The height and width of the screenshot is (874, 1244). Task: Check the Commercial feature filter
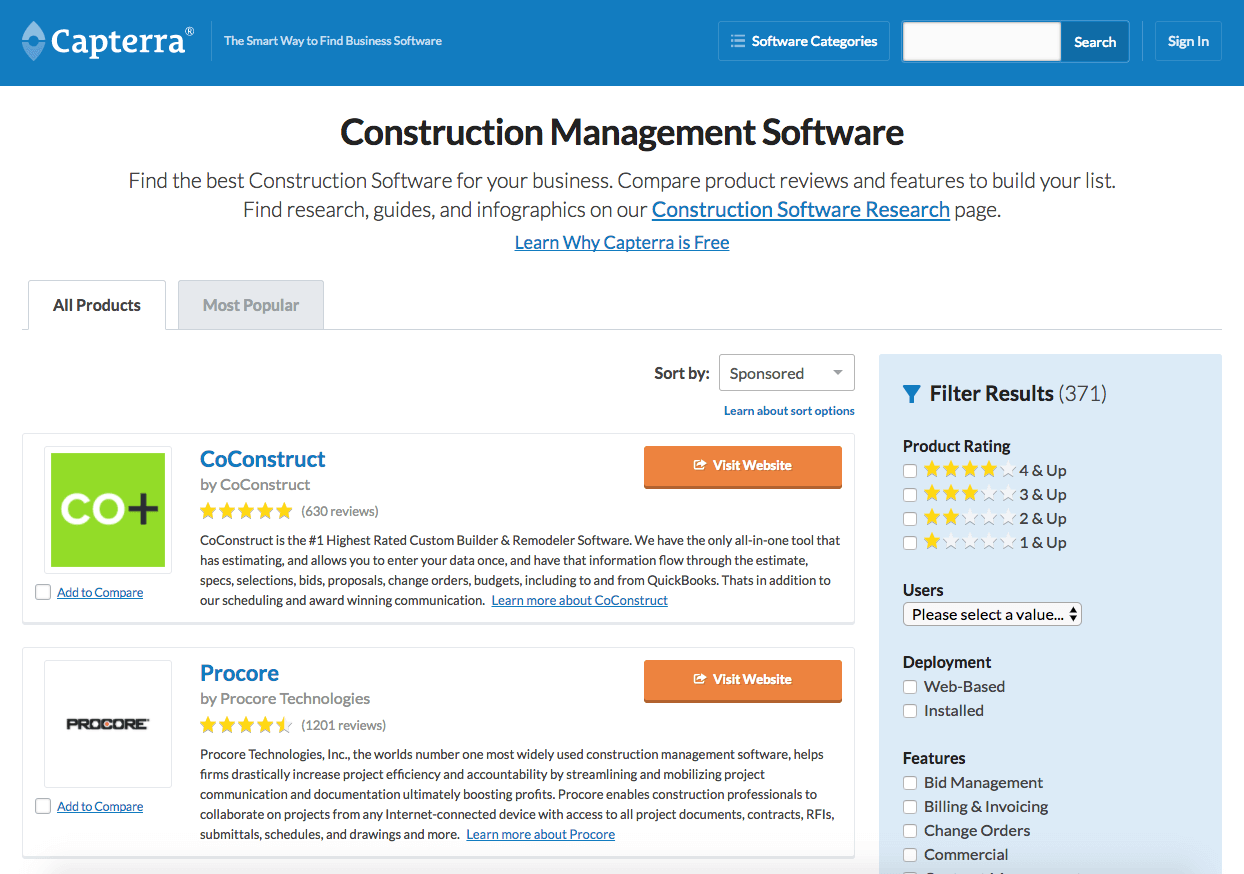(910, 854)
